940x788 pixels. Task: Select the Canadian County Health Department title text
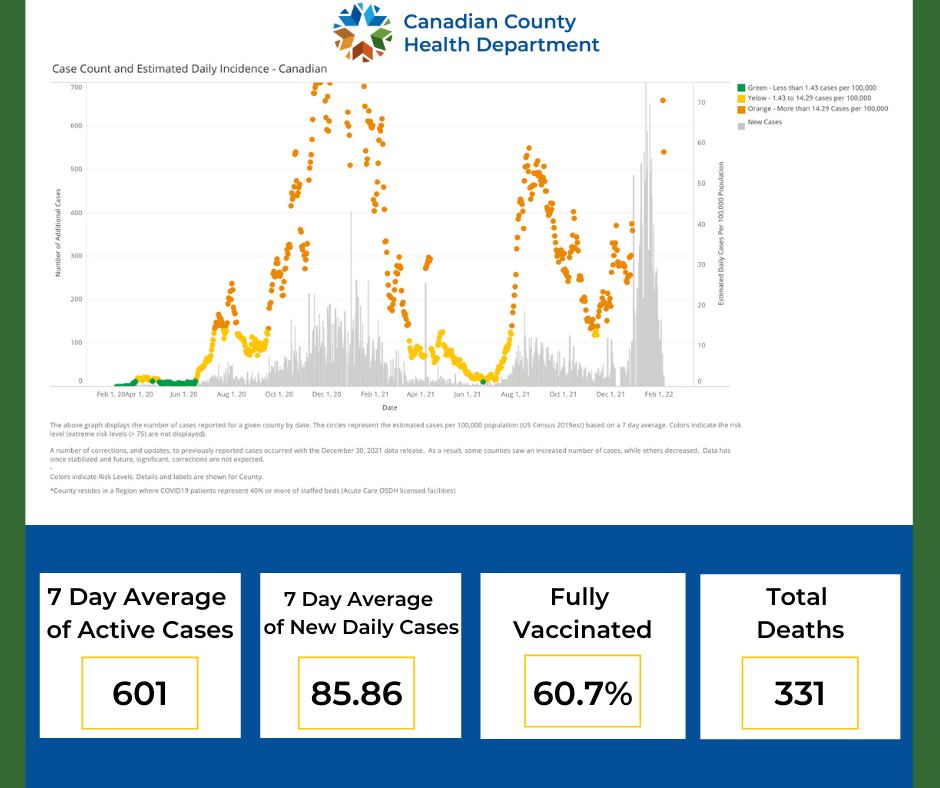501,33
